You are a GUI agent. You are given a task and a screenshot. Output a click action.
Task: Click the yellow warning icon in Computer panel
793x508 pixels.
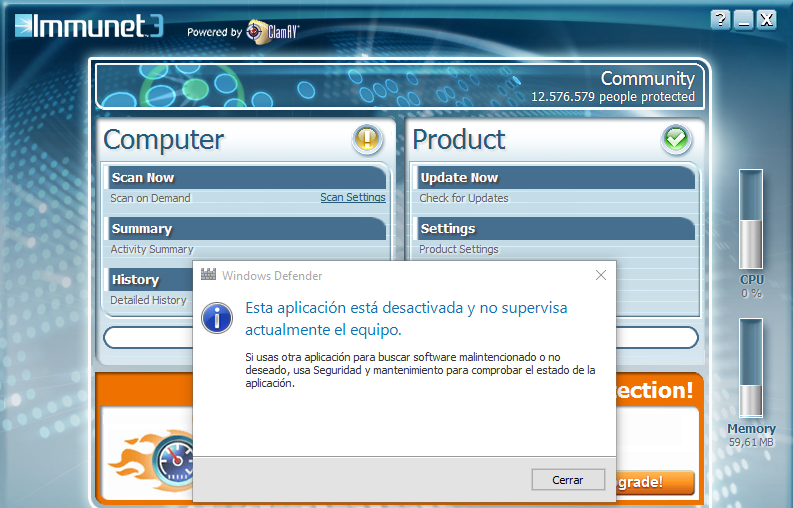tap(367, 139)
